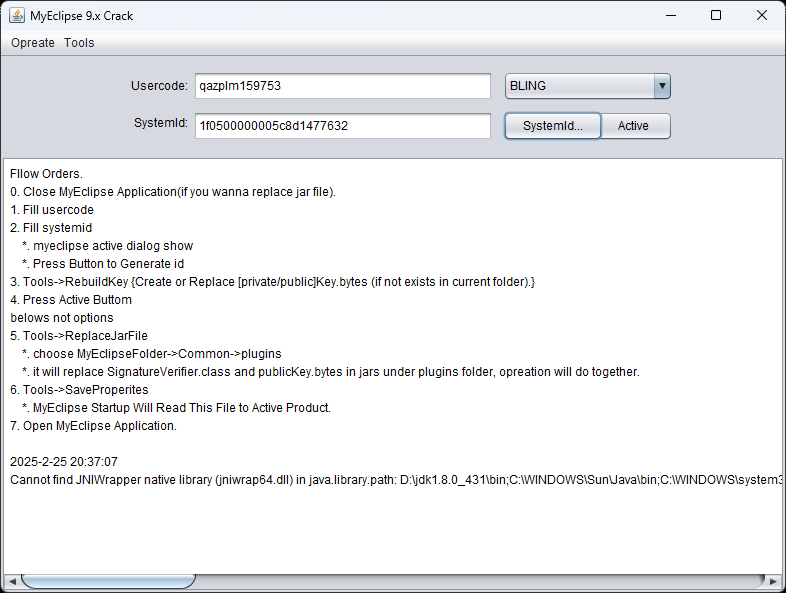Minimize the MyEclipse 9.x Crack window
The height and width of the screenshot is (593, 786).
pyautogui.click(x=671, y=16)
